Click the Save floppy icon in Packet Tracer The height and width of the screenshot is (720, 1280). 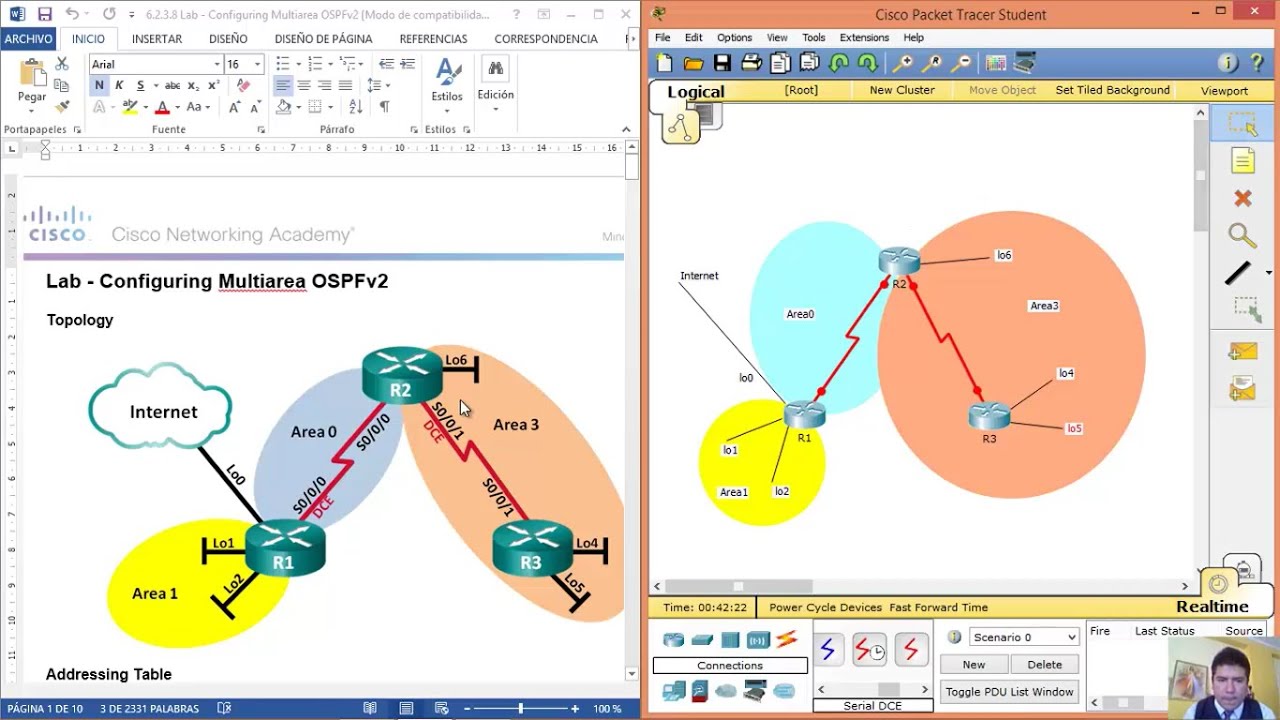(x=722, y=63)
